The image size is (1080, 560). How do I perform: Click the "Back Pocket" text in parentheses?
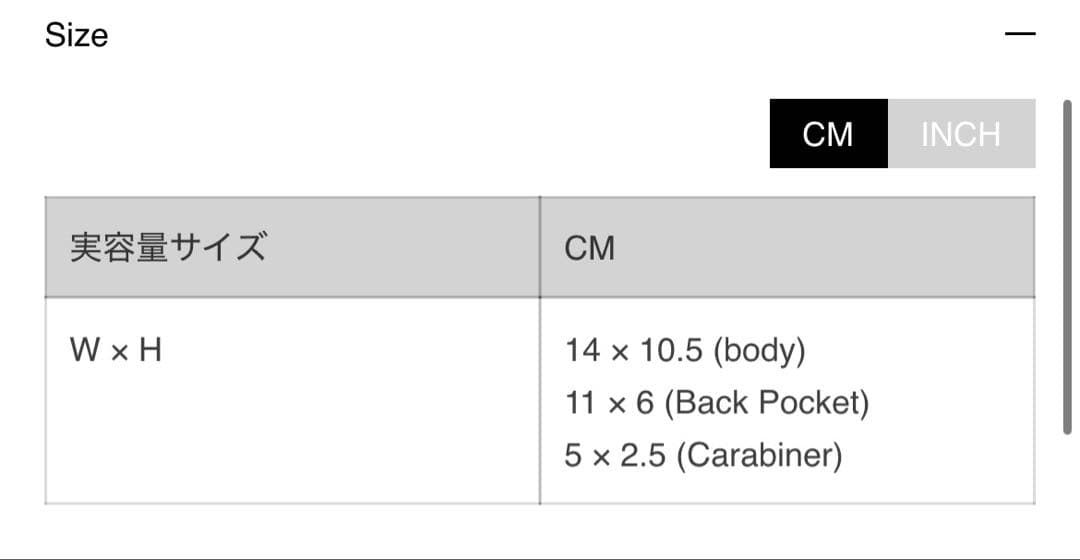pos(766,403)
